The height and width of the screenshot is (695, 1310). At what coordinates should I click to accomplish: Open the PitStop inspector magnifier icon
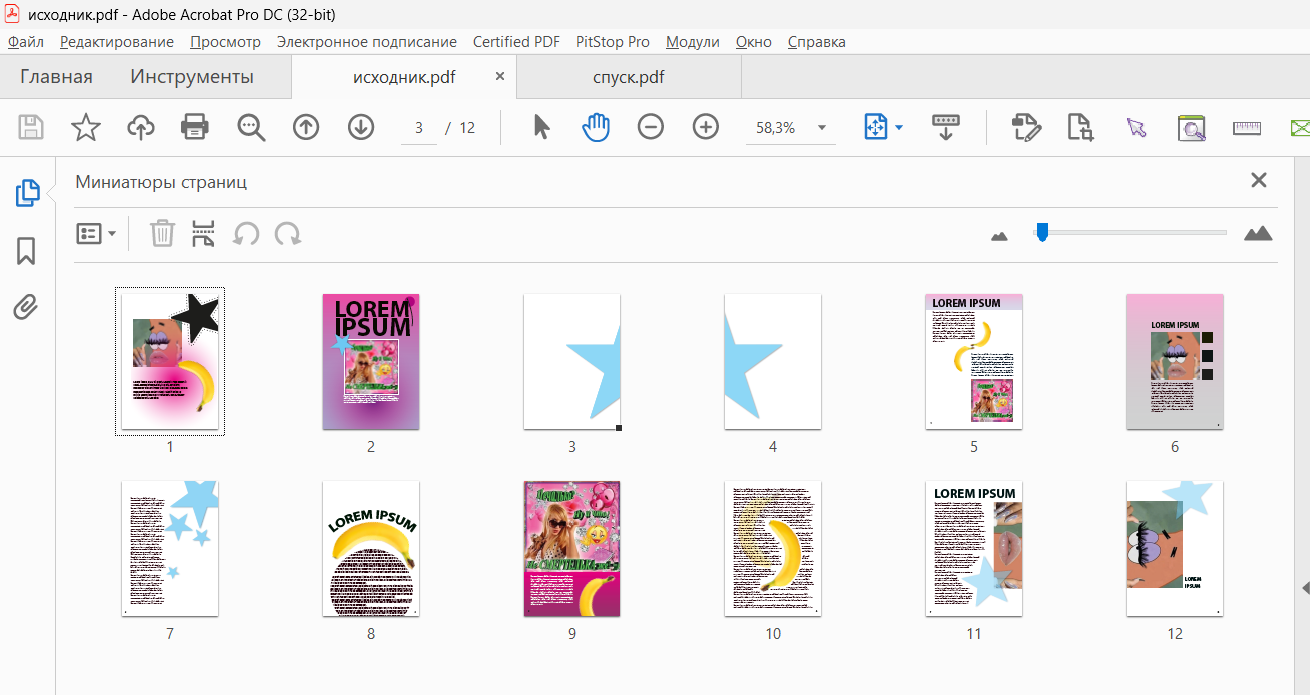[1191, 127]
